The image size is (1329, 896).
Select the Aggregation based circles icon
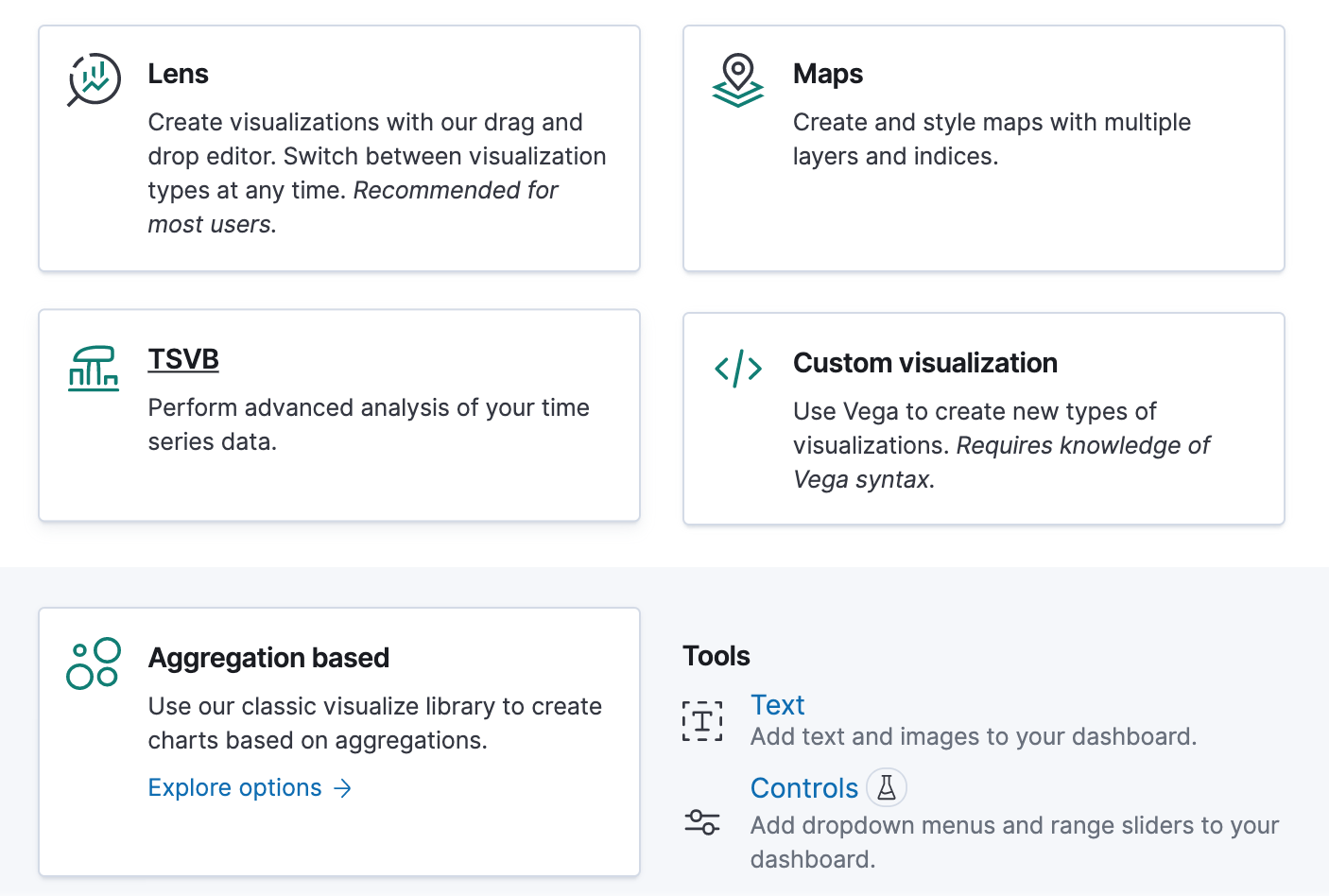coord(93,663)
